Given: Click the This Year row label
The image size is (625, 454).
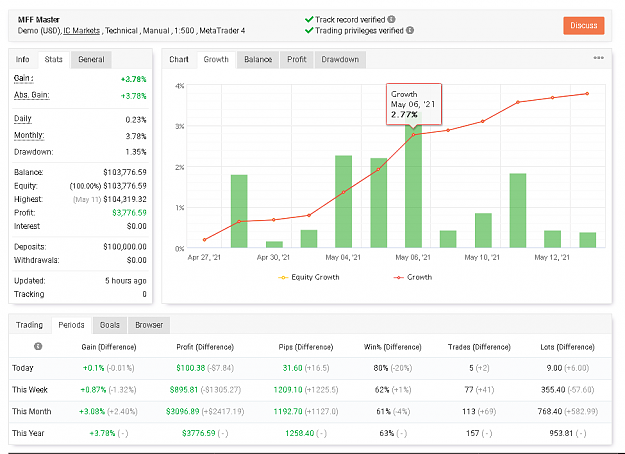Looking at the screenshot, I should click(28, 433).
